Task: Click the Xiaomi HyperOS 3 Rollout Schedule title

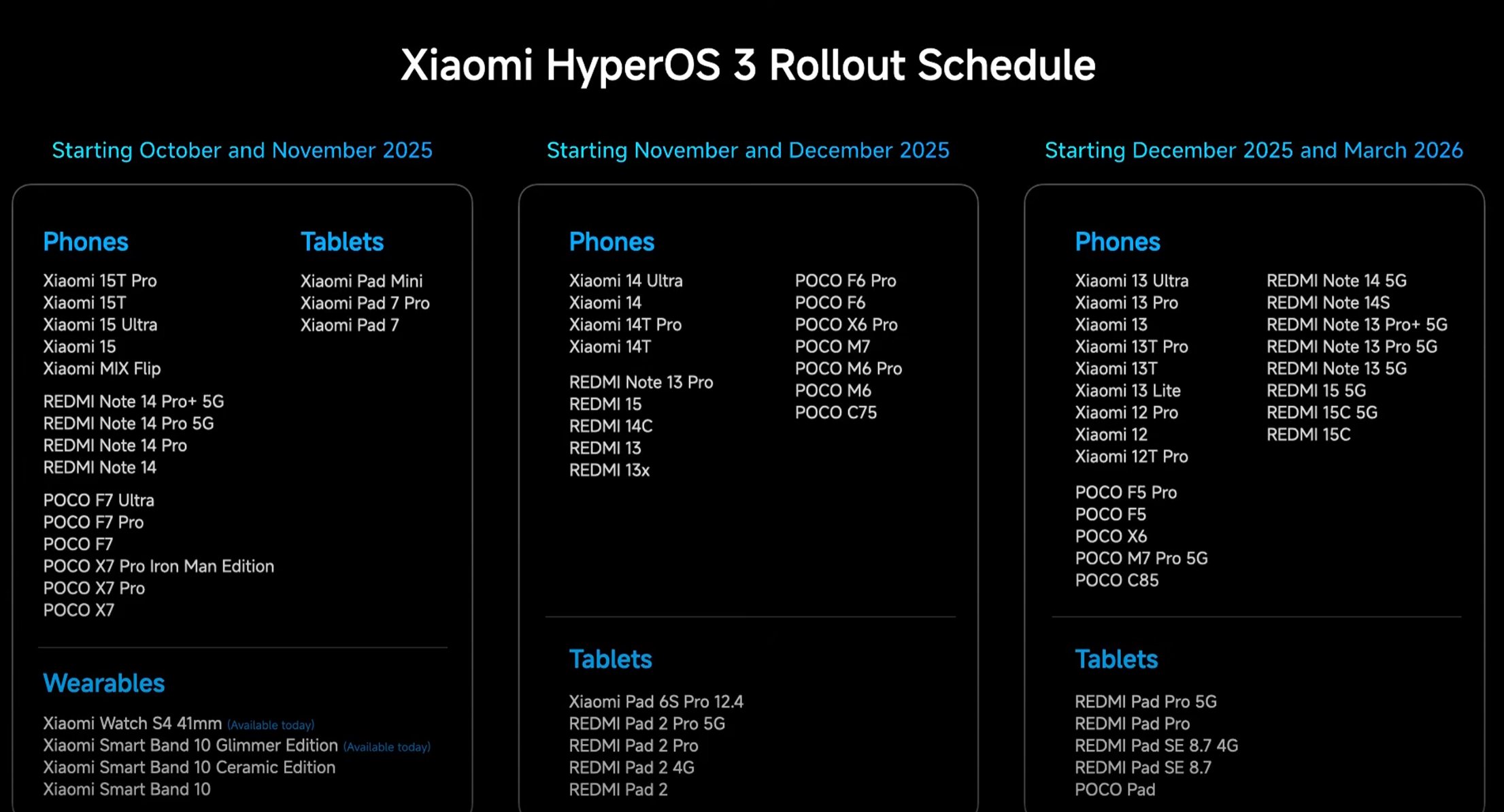Action: (x=748, y=65)
